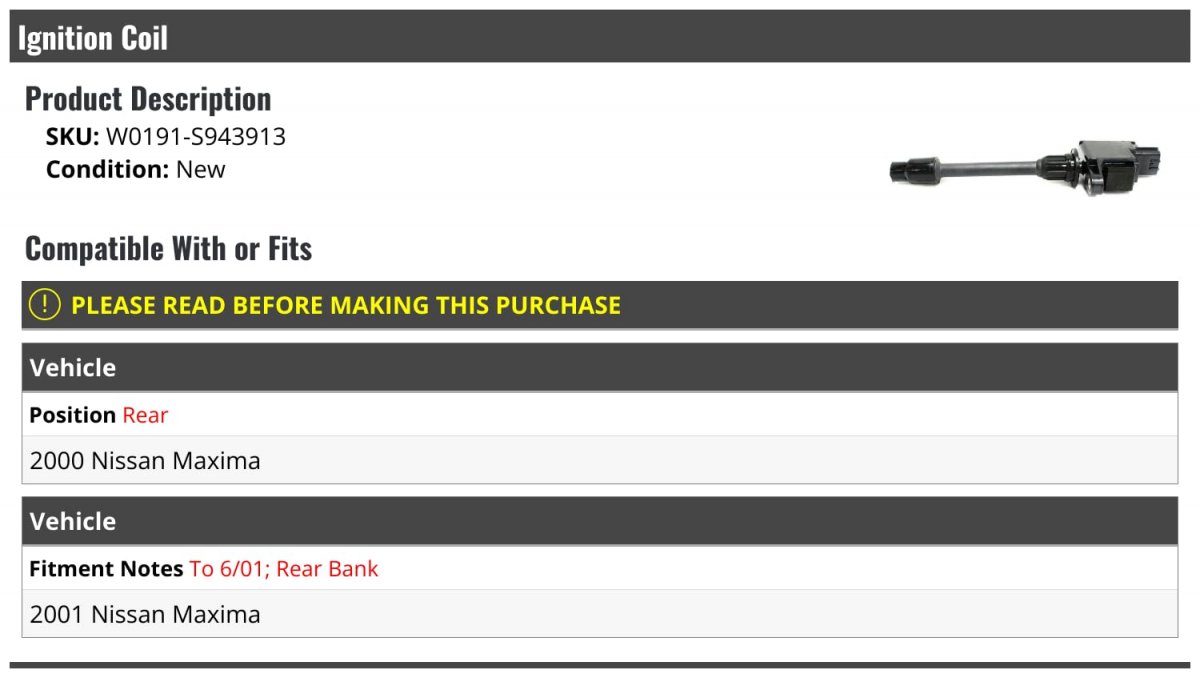Click the SKU number W0191-S943913
Viewport: 1200px width, 678px height.
click(x=196, y=136)
